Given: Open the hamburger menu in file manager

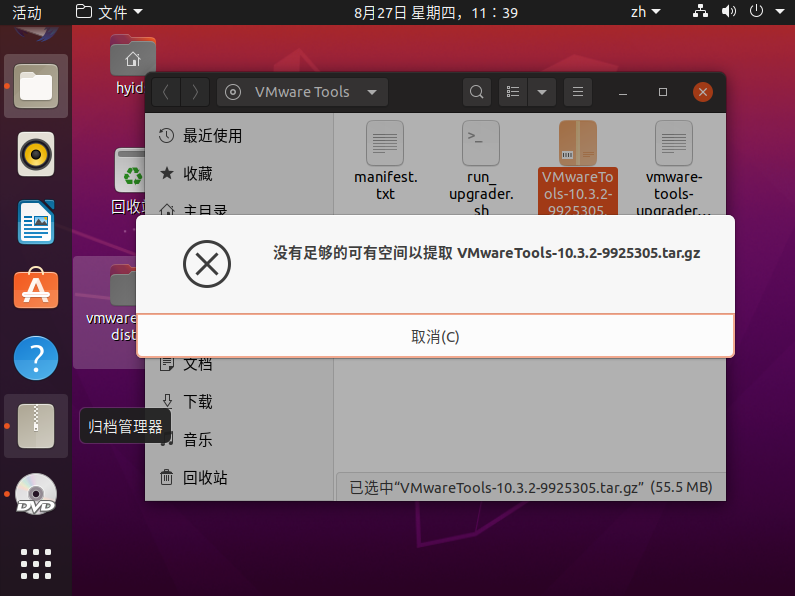Looking at the screenshot, I should pyautogui.click(x=577, y=92).
